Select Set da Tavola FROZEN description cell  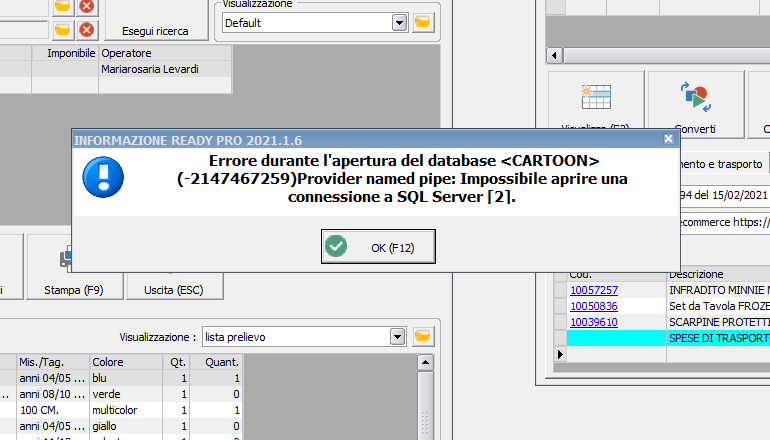click(718, 306)
